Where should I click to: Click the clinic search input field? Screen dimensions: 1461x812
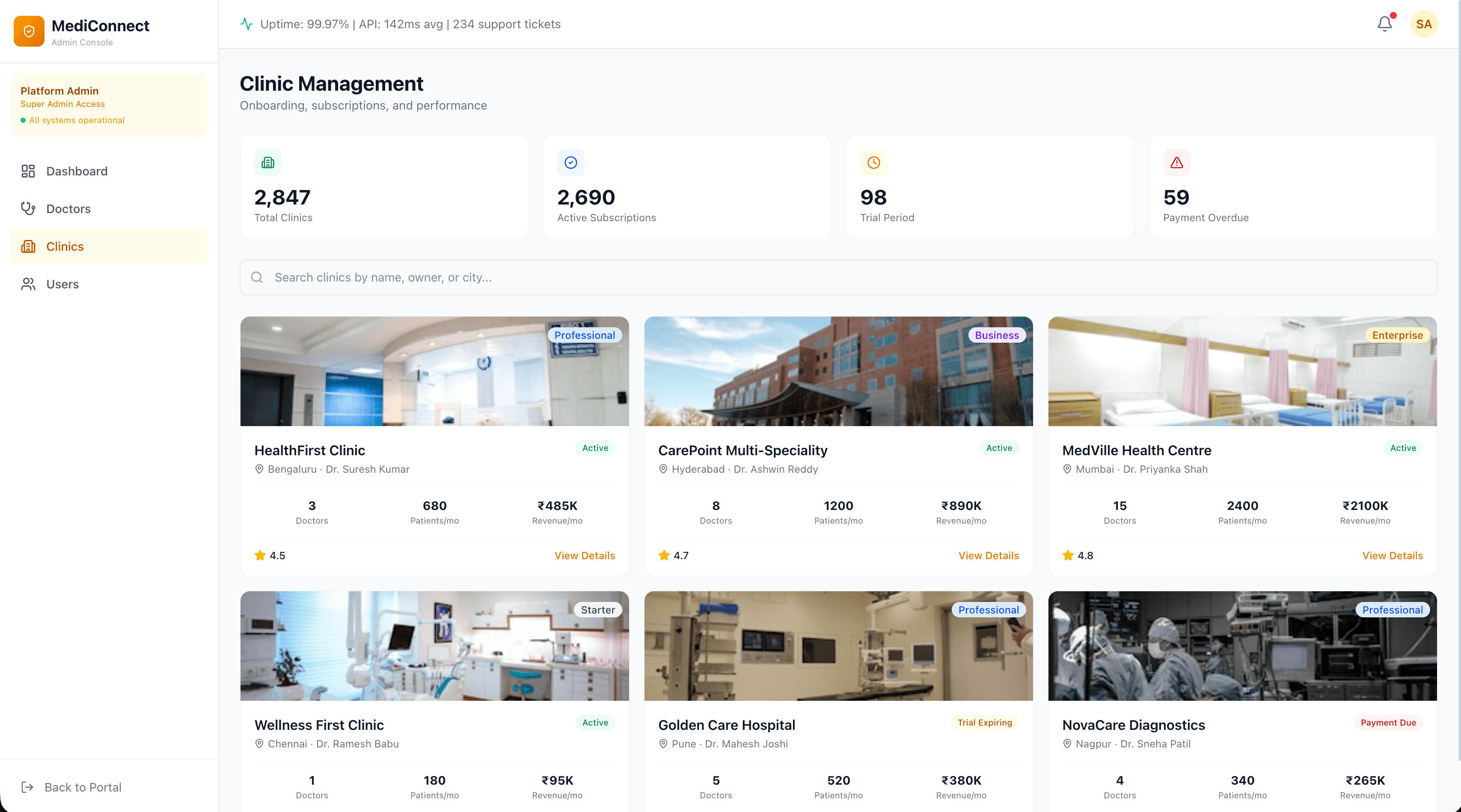click(567, 277)
